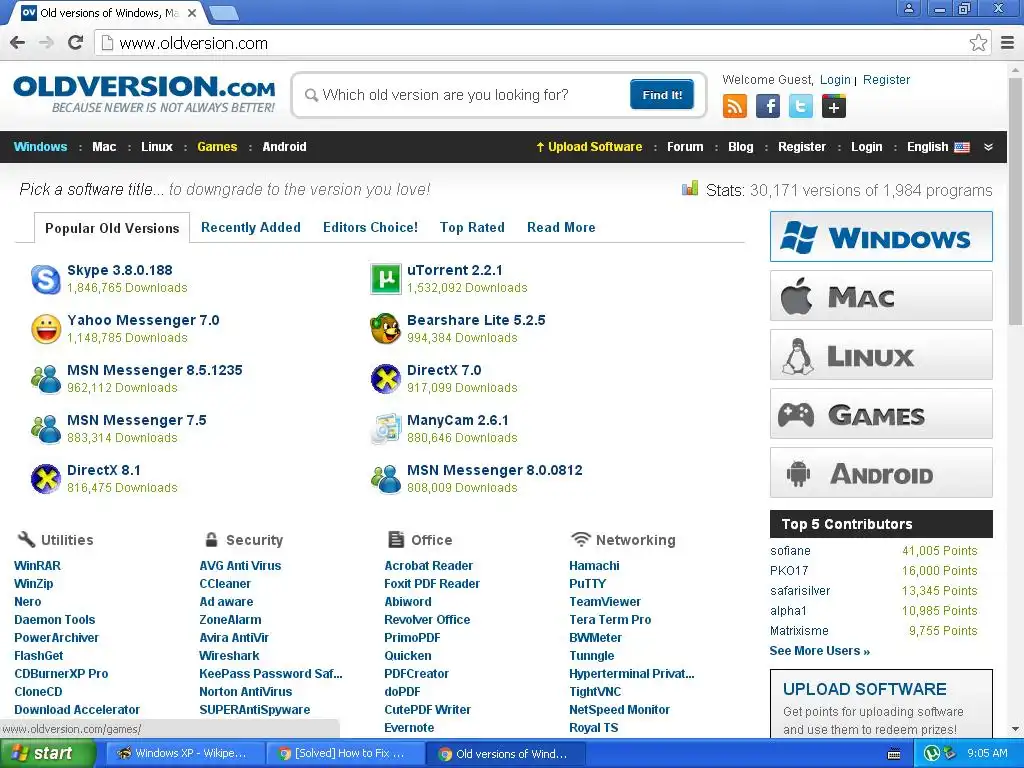1024x768 pixels.
Task: Expand the navbar double-chevron dropdown
Action: coord(988,147)
